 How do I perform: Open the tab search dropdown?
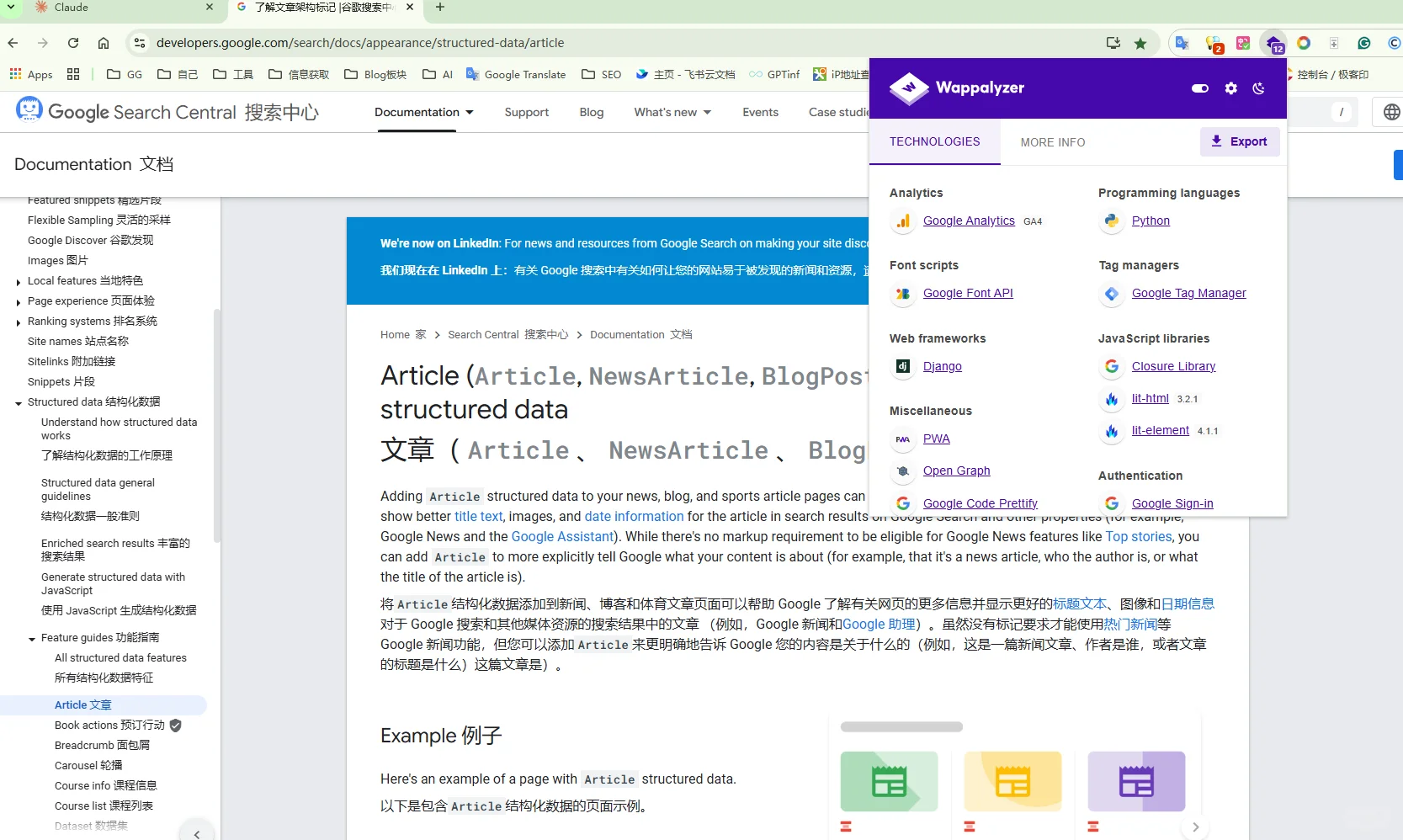pyautogui.click(x=11, y=8)
